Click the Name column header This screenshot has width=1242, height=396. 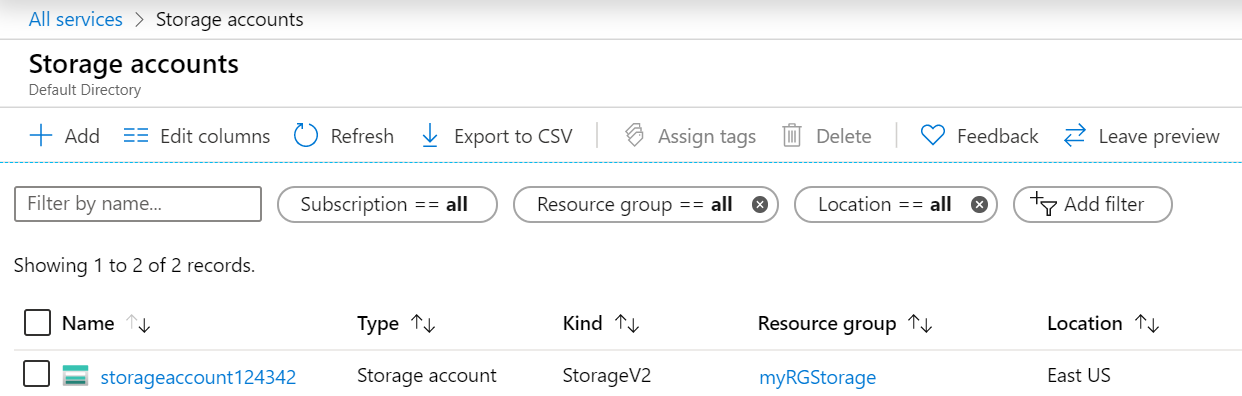(x=88, y=323)
